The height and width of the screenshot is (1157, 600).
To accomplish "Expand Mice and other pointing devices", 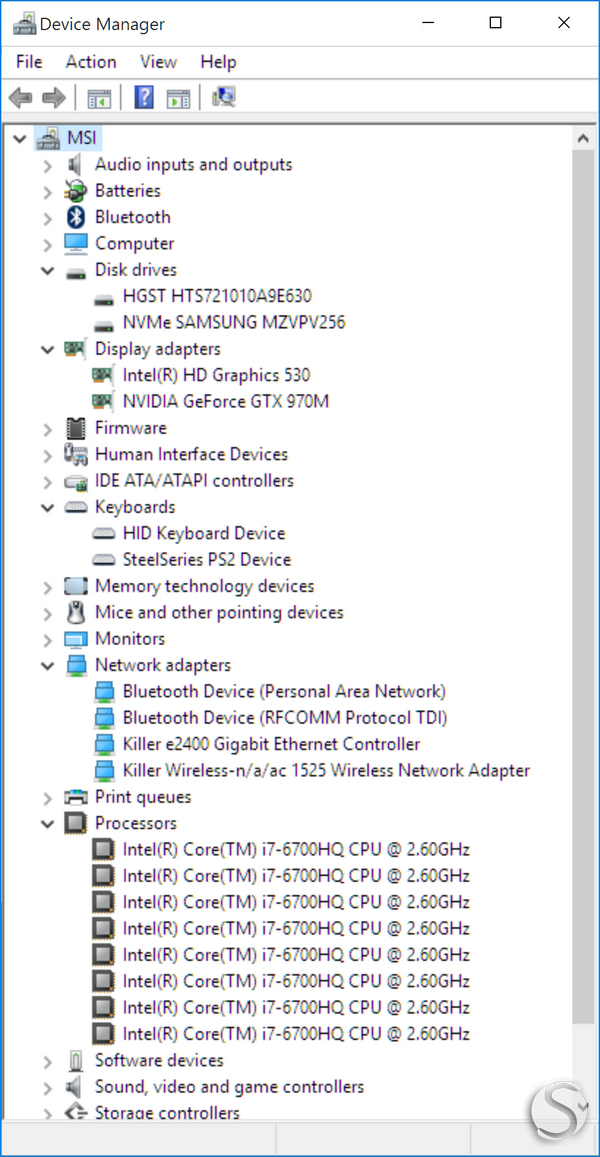I will click(x=48, y=613).
